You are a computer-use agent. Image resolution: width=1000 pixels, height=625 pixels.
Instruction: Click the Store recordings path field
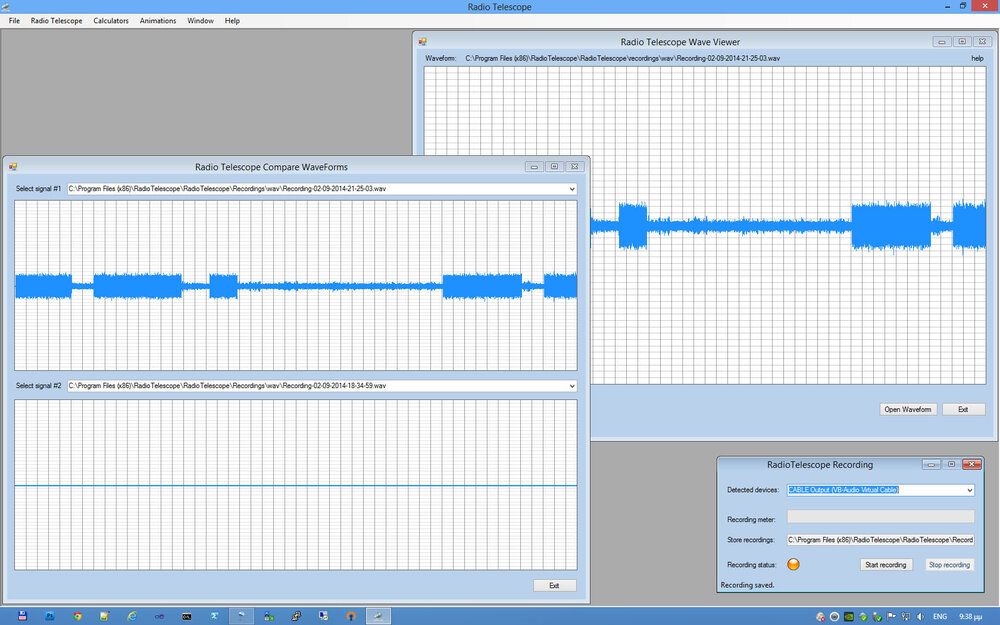880,540
